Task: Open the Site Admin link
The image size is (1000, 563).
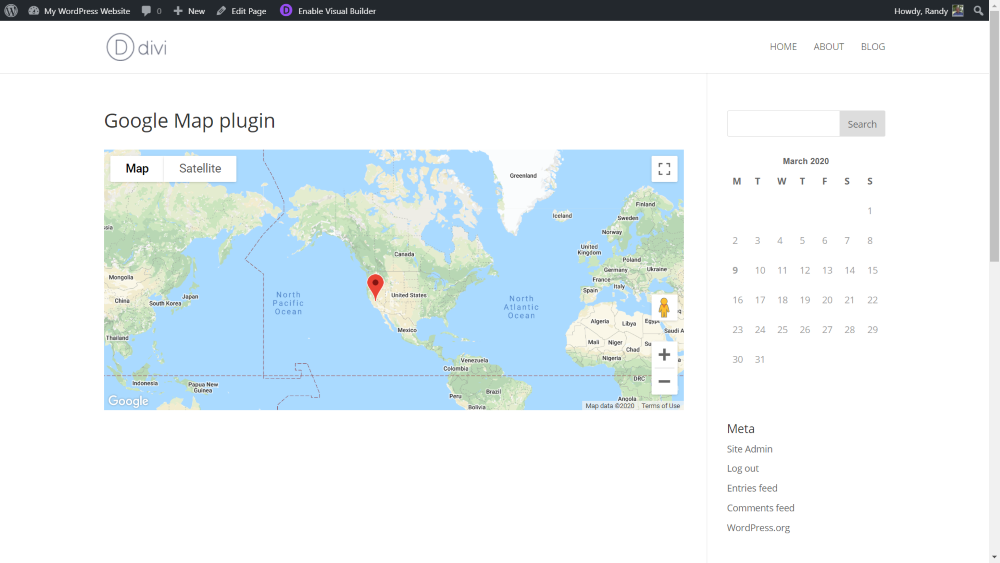Action: (x=749, y=449)
